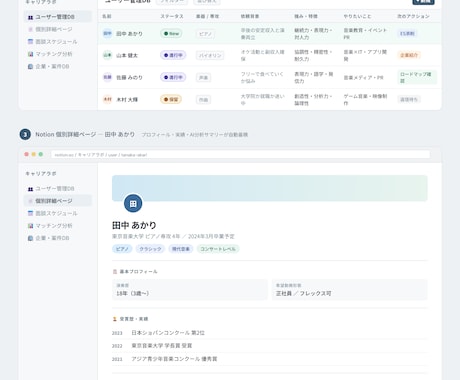The image size is (460, 380).
Task: Click the New status badge for 田中 あかり
Action: click(171, 34)
